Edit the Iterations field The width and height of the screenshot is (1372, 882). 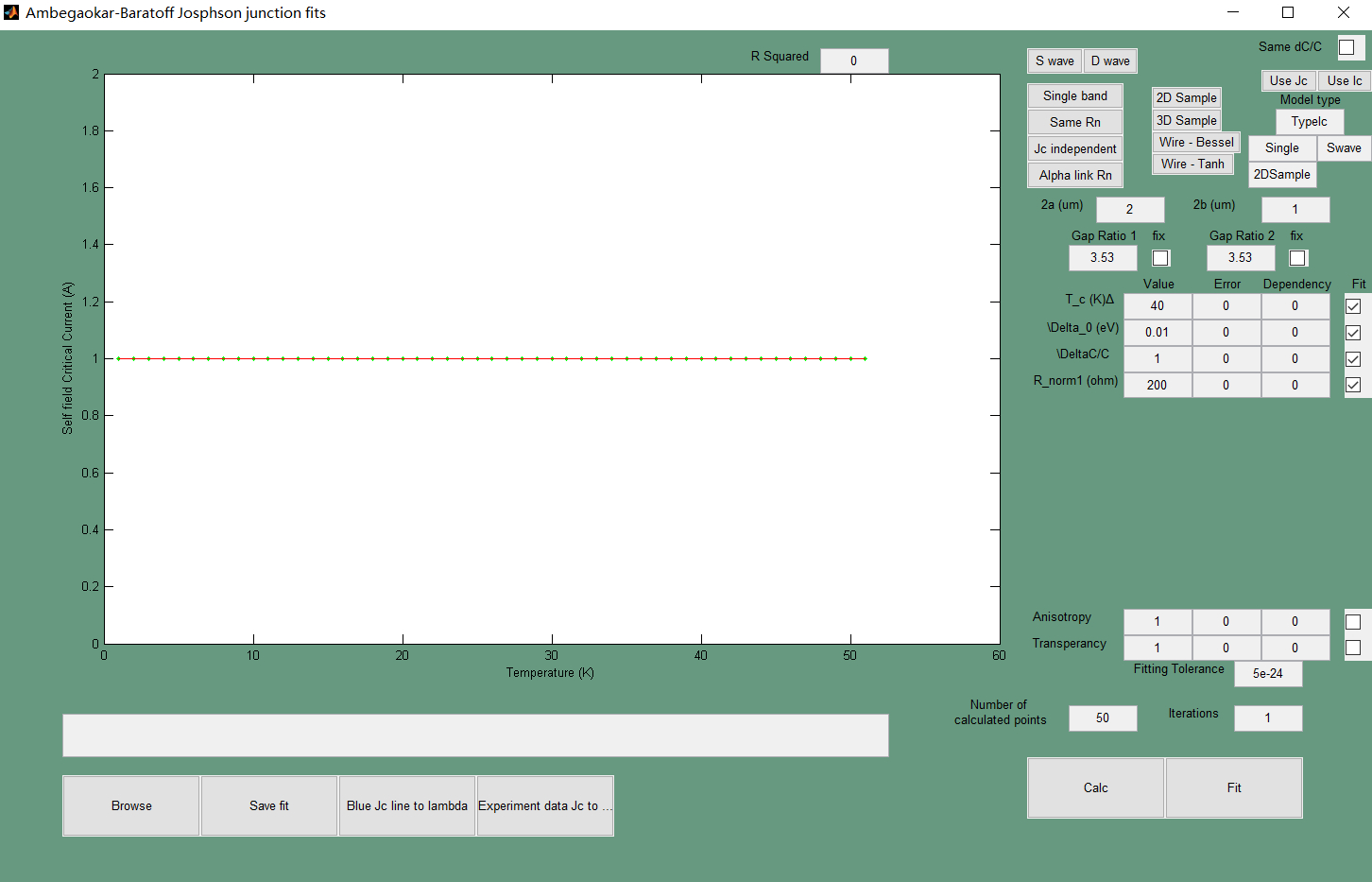pyautogui.click(x=1268, y=718)
